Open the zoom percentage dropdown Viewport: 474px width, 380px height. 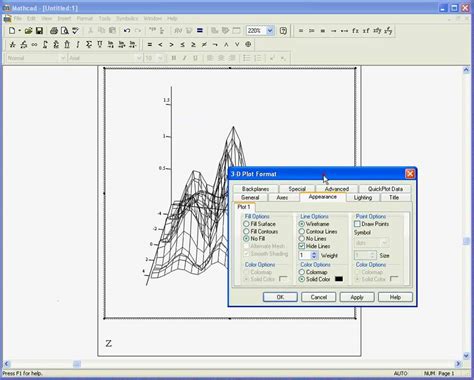270,31
